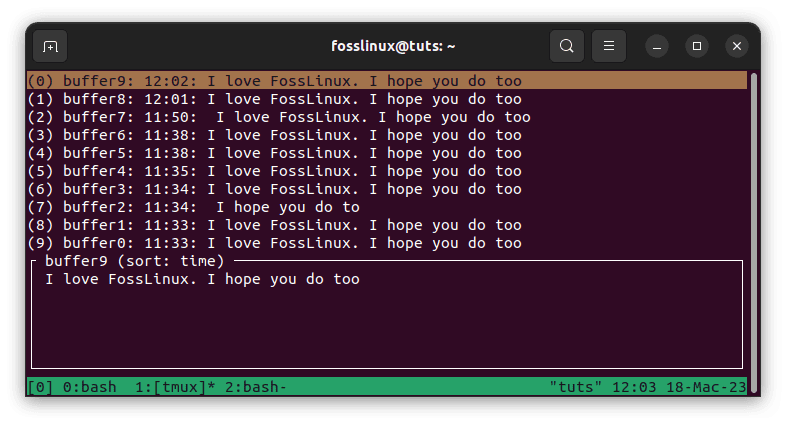786x425 pixels.
Task: Minimize the terminal window
Action: point(657,46)
